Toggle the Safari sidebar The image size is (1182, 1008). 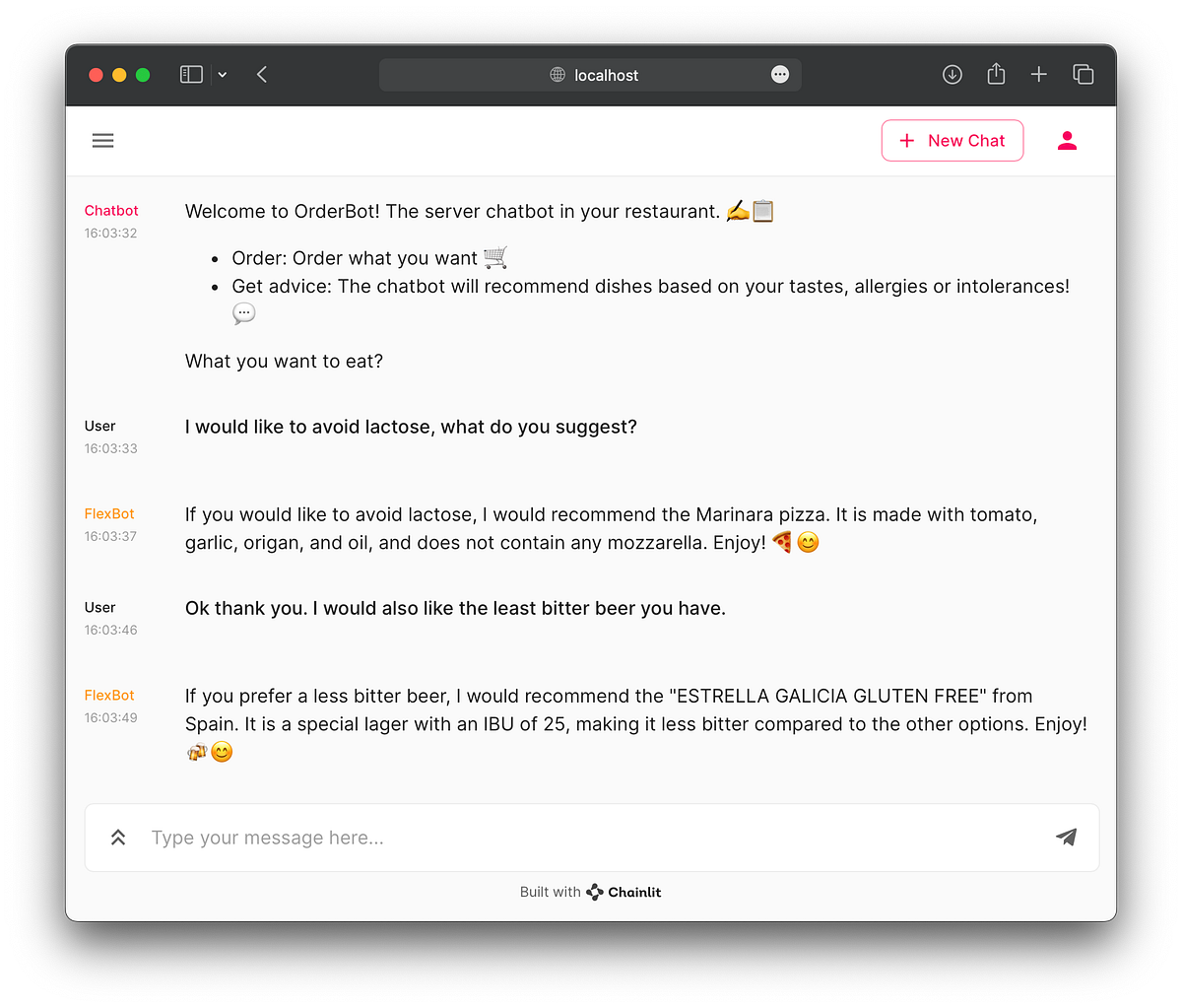pos(190,74)
